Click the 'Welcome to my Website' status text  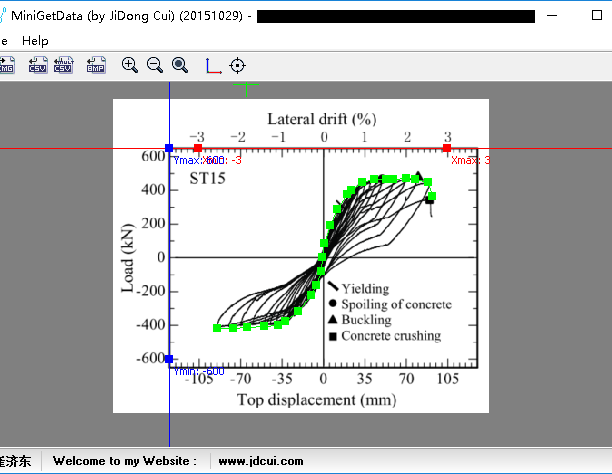point(124,461)
